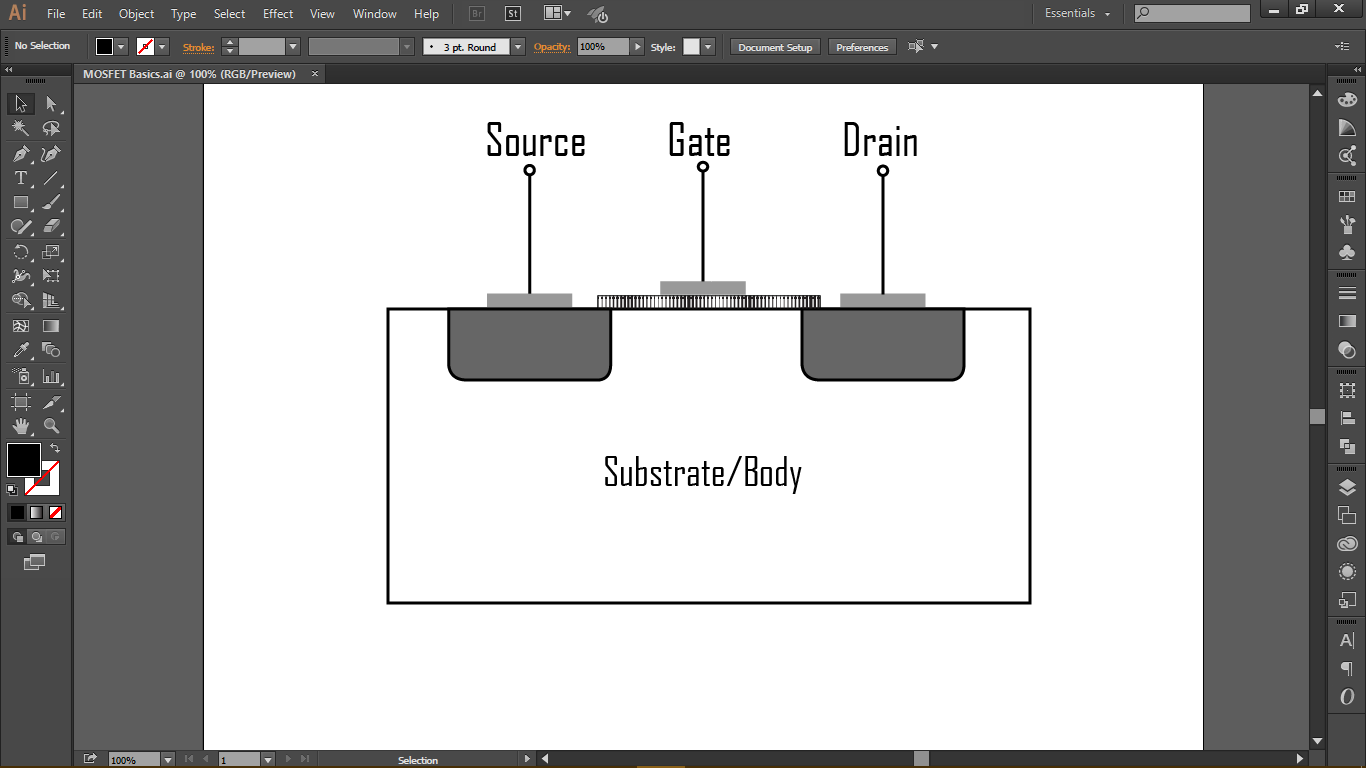
Task: Click the Preferences button
Action: (862, 47)
